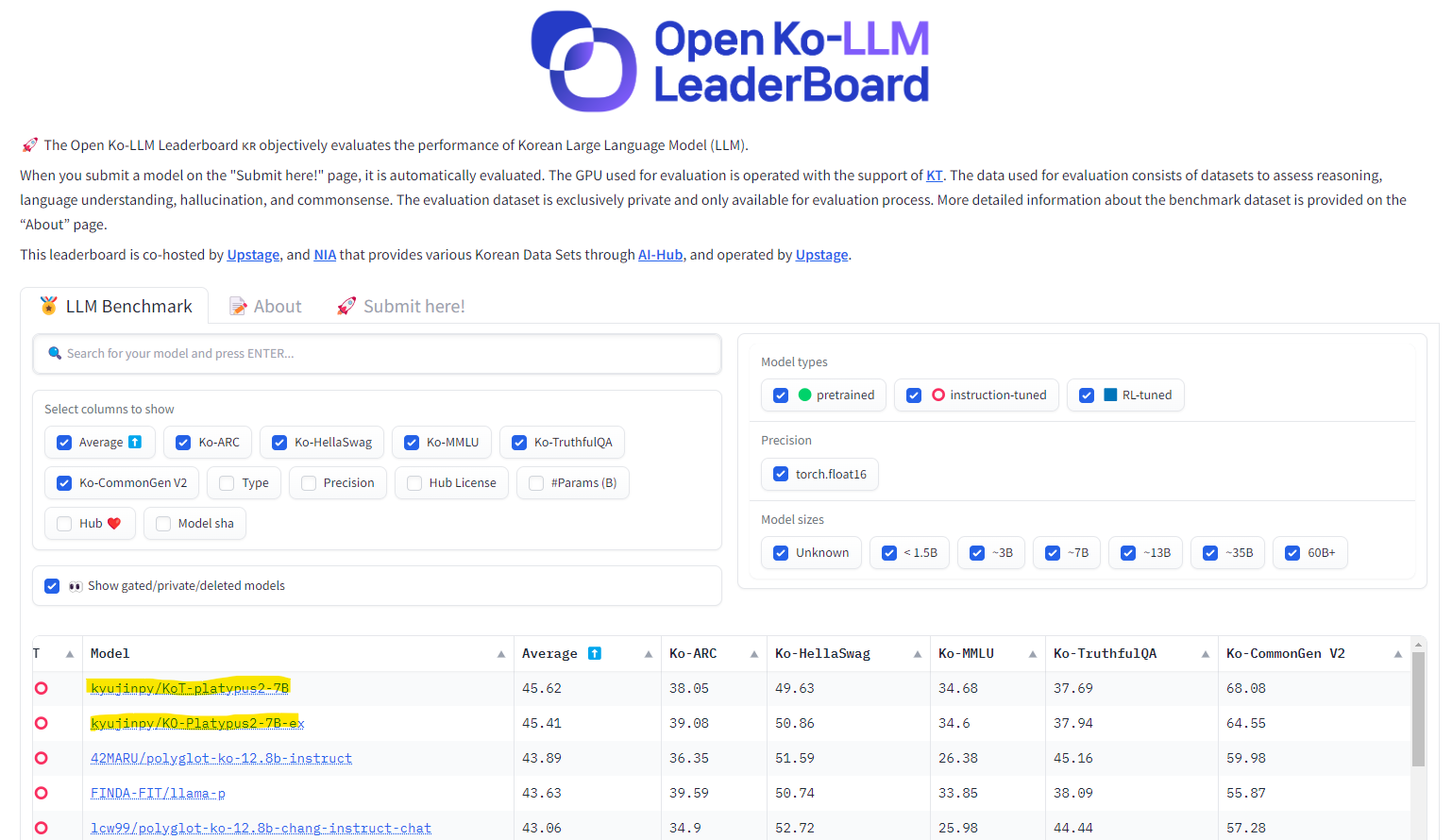Viewport: 1452px width, 840px height.
Task: Open the AI-Hub link
Action: point(660,255)
